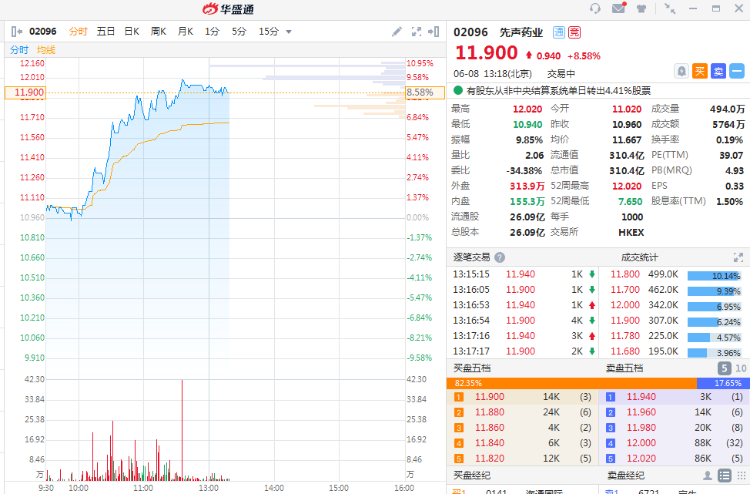Click the 10.14% volume distribution bar

tap(714, 275)
